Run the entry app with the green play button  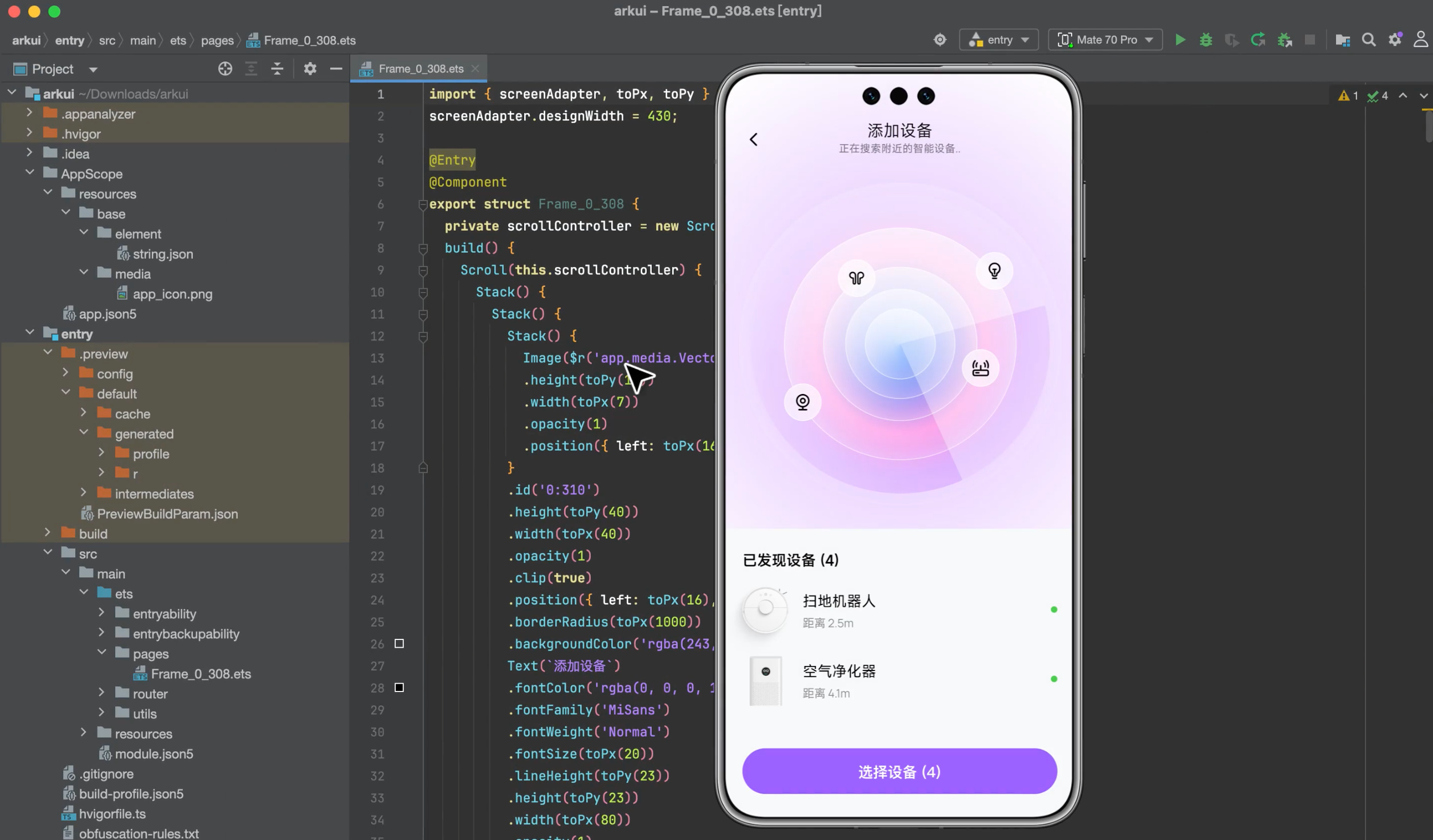1180,40
